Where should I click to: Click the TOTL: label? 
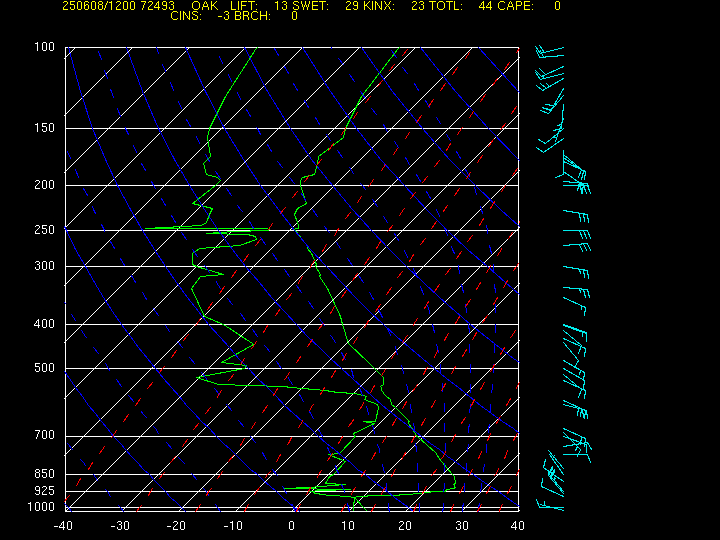[446, 6]
